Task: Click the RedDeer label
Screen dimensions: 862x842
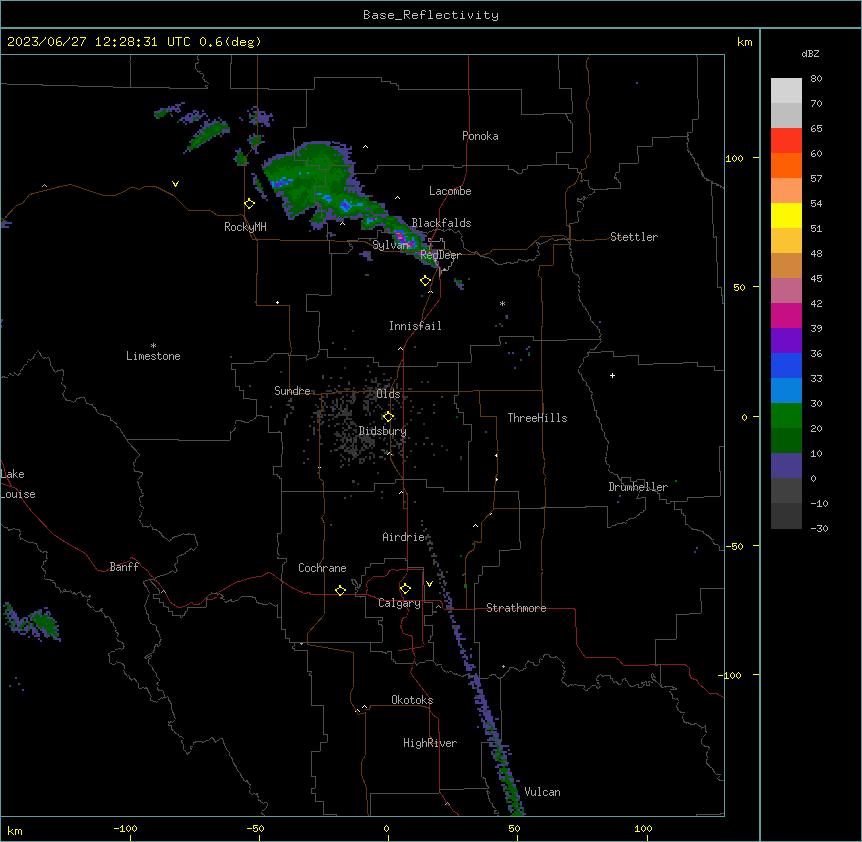Action: point(440,255)
